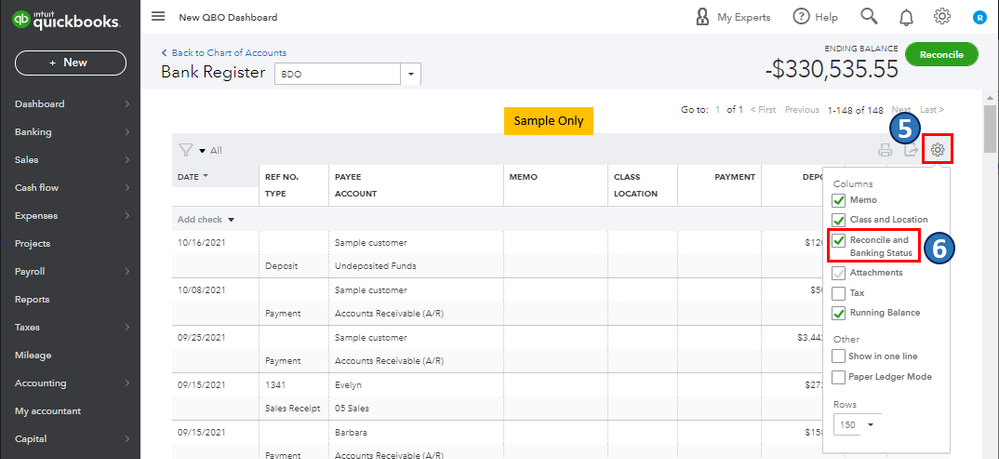The width and height of the screenshot is (999, 459).
Task: Open the notifications bell icon
Action: tap(905, 17)
